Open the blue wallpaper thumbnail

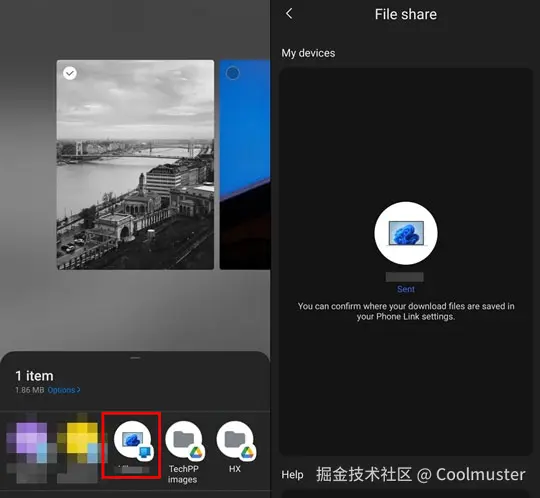click(x=245, y=165)
